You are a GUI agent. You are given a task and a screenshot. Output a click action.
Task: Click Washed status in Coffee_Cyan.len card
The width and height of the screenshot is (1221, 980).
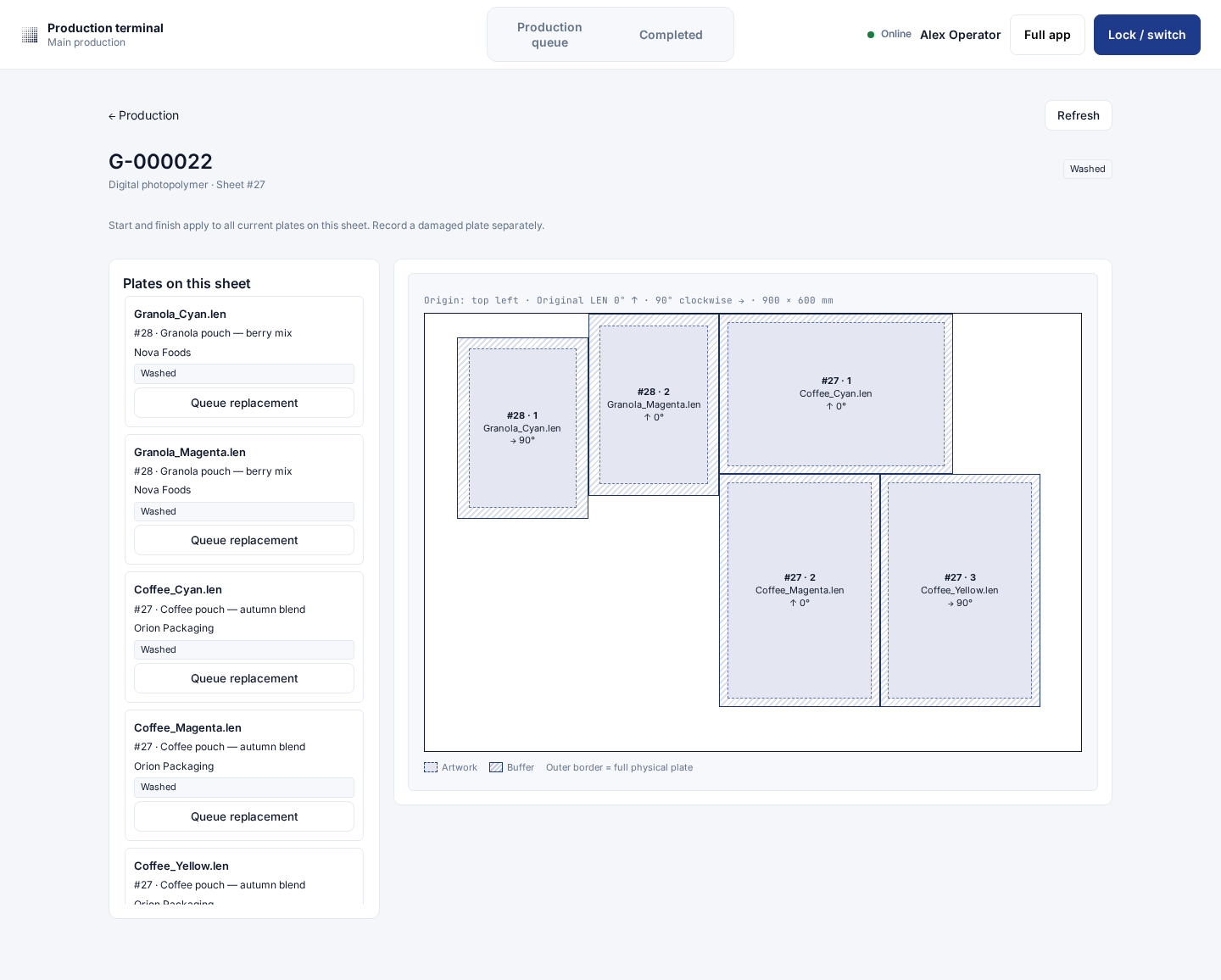(244, 649)
